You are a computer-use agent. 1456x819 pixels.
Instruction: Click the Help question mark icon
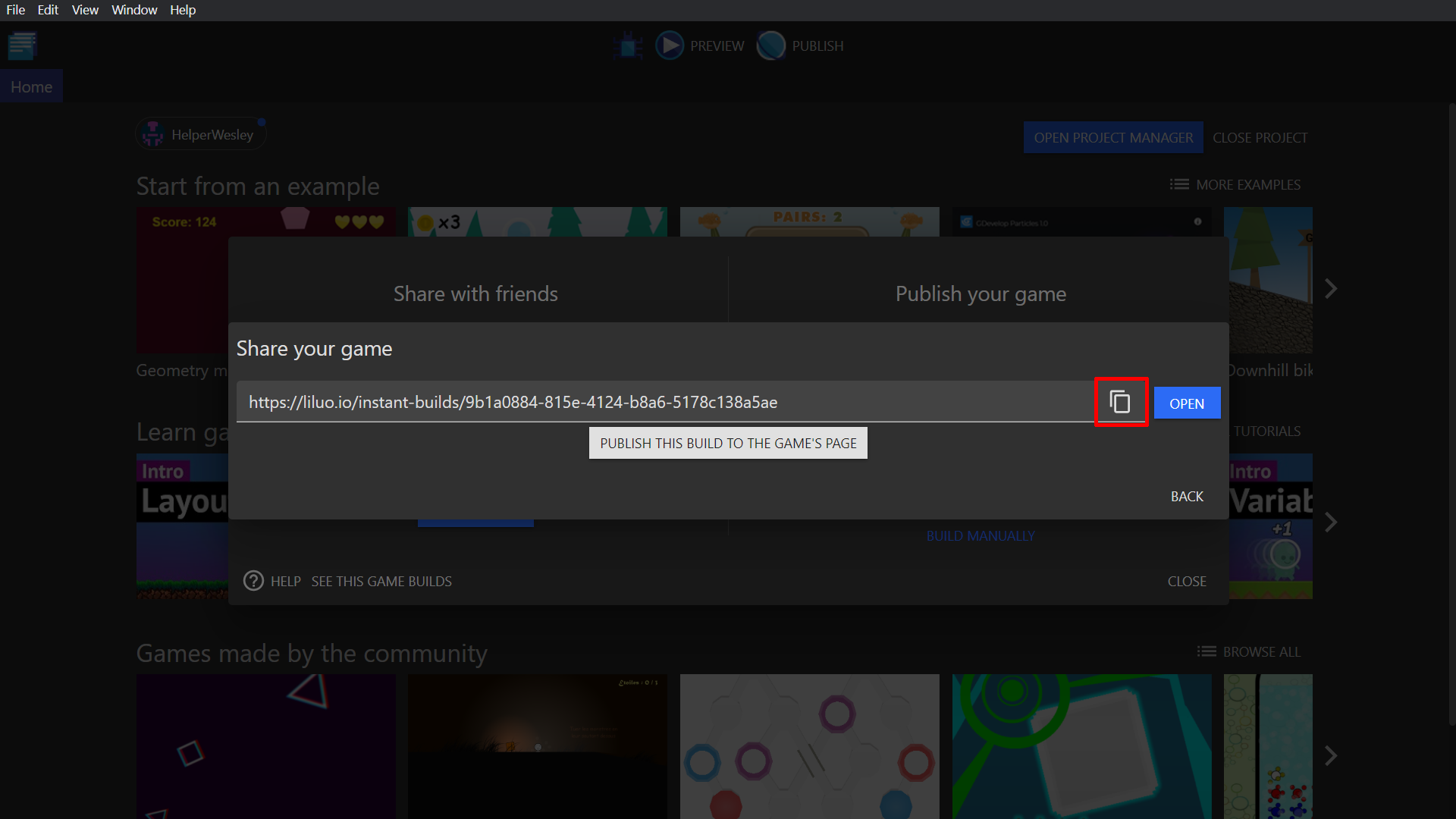(x=254, y=581)
